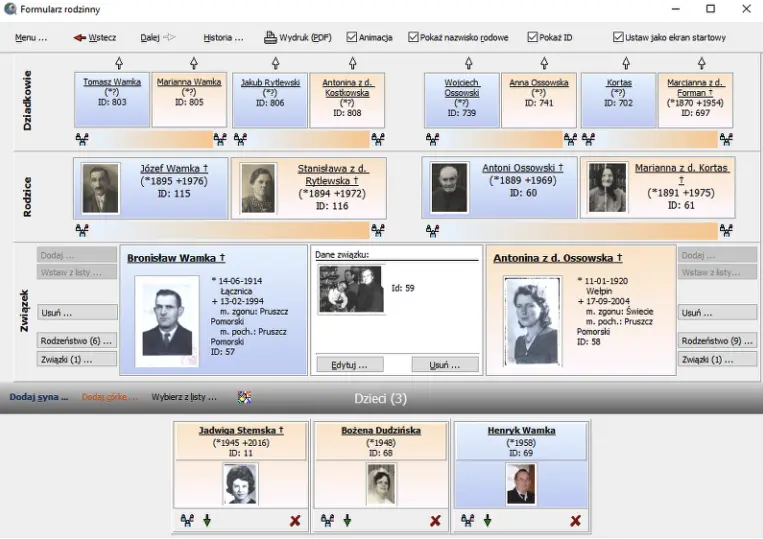Screen dimensions: 763x539
Task: Click the red X under Henryk Wamka
Action: [575, 521]
